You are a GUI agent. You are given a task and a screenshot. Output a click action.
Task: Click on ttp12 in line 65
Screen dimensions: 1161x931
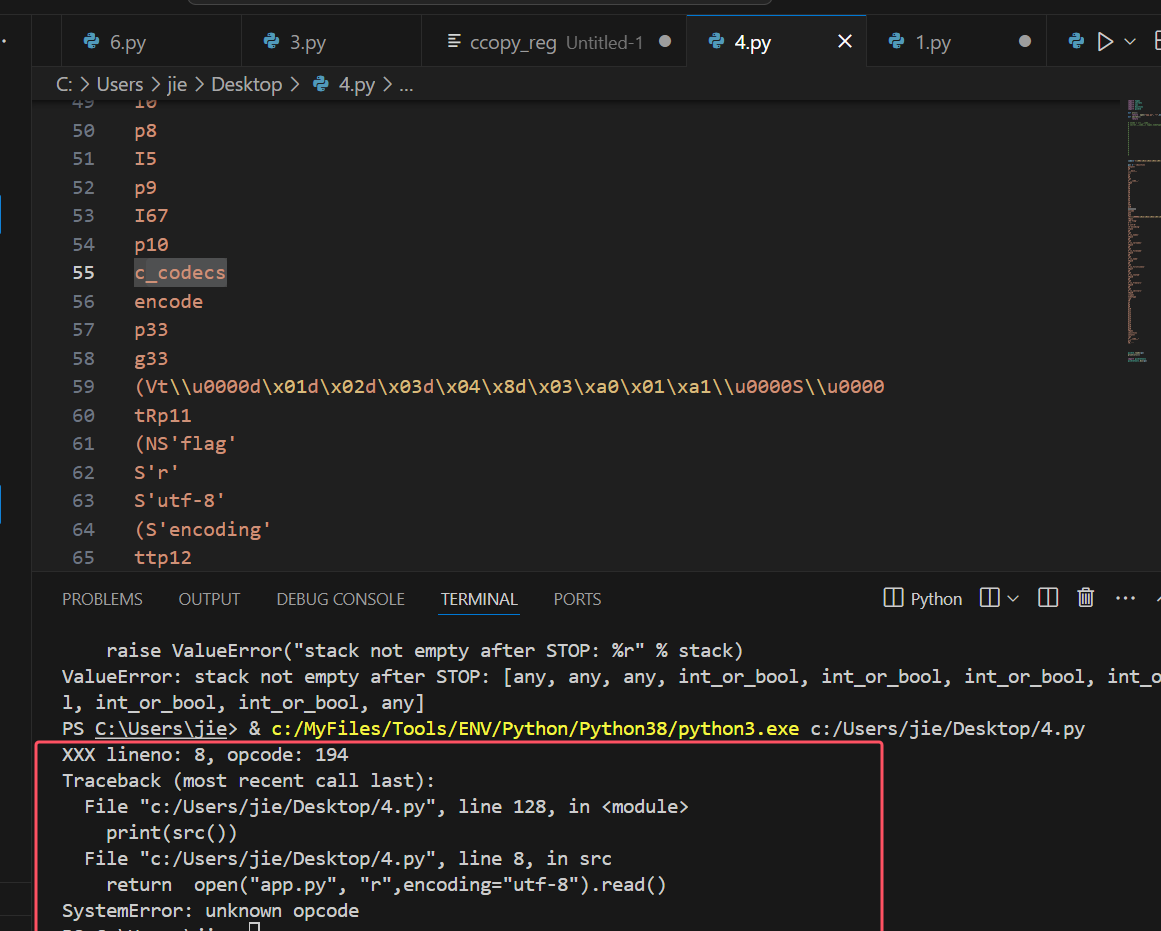click(163, 558)
